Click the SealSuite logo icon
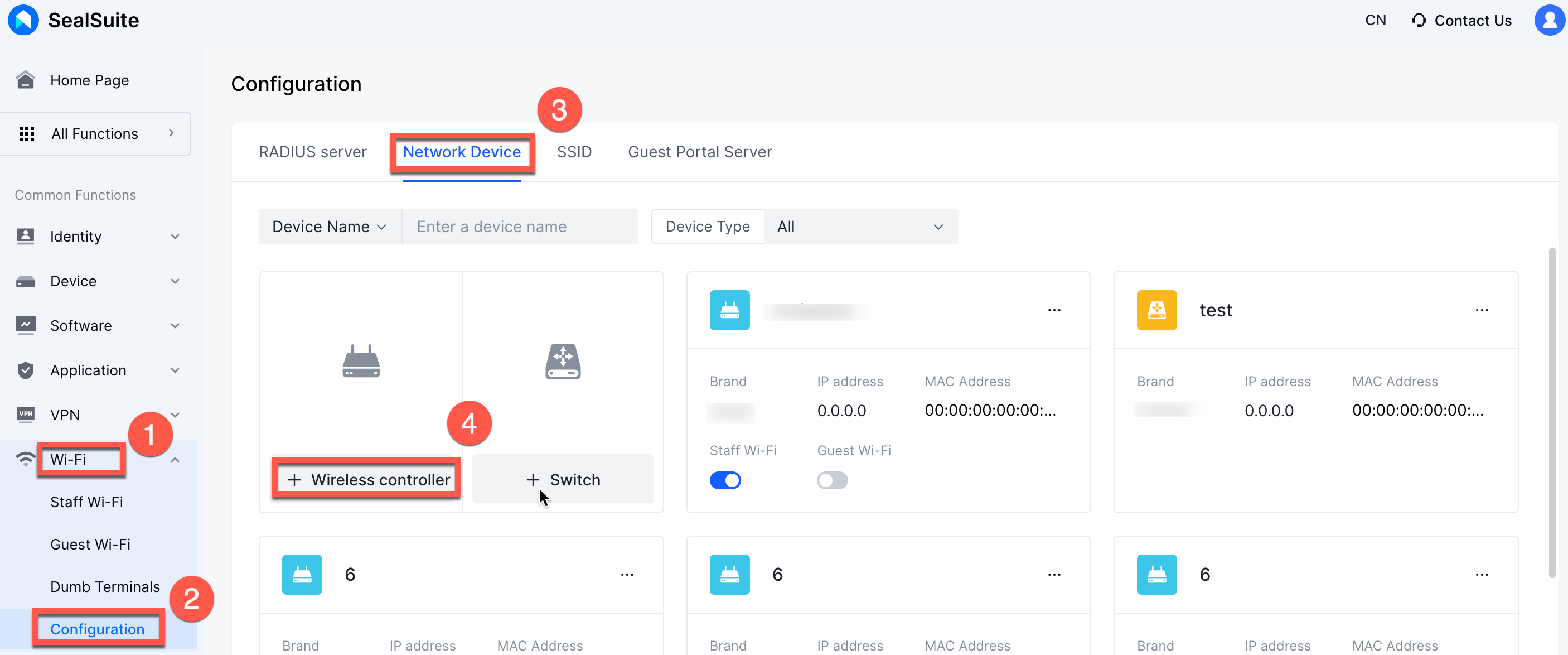Viewport: 1568px width, 655px height. coord(24,20)
